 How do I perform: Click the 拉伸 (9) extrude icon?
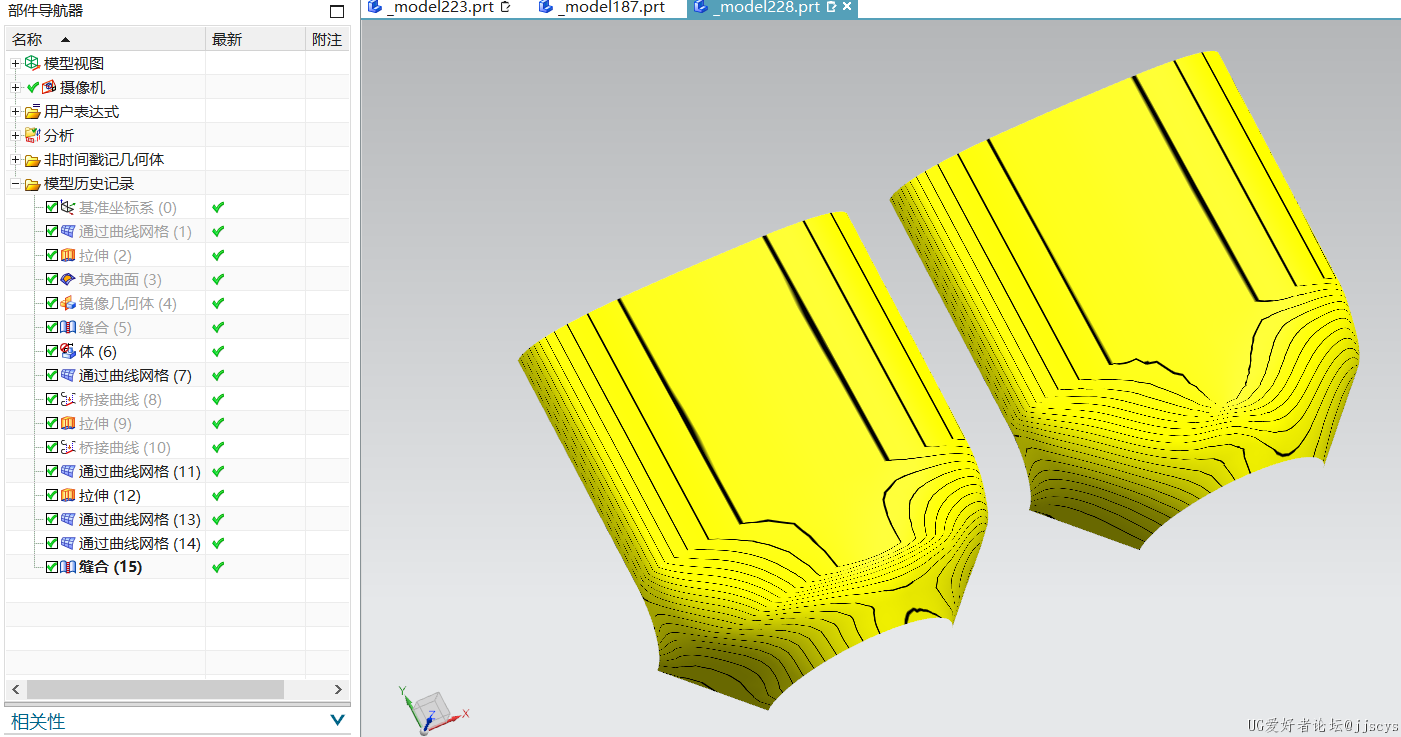67,423
